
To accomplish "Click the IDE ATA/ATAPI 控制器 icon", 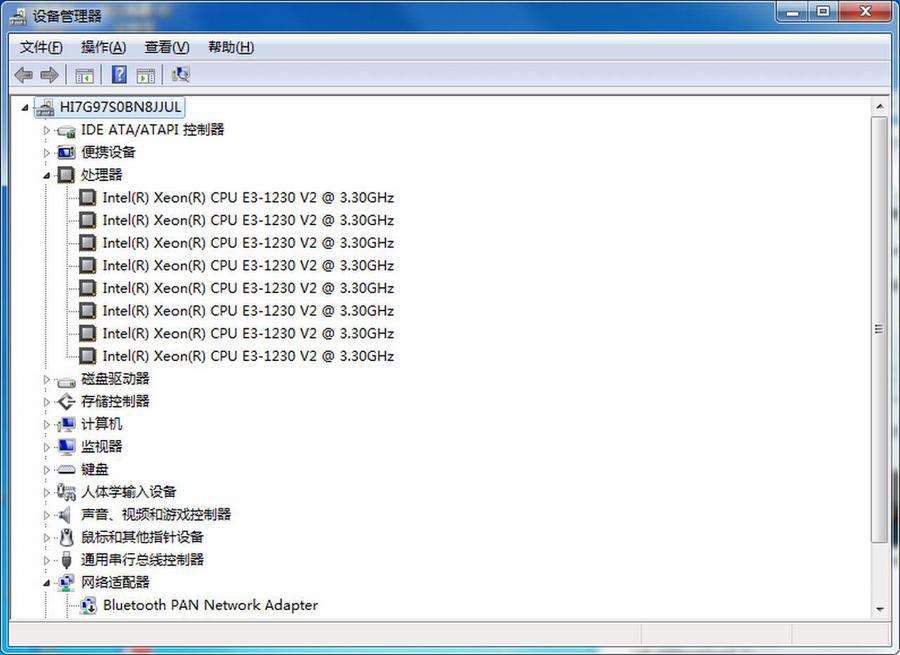I will (67, 130).
